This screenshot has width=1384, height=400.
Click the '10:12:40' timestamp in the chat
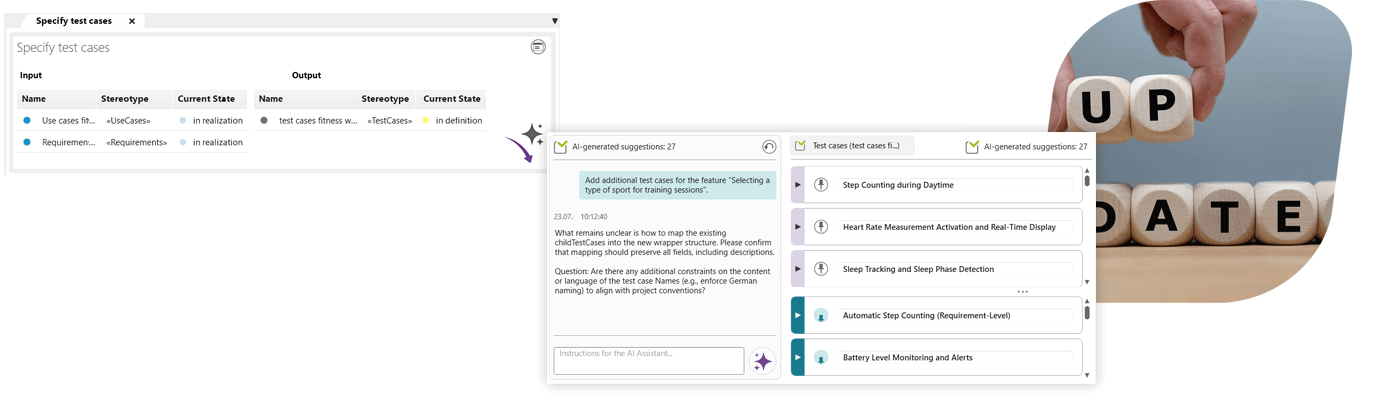[x=594, y=216]
